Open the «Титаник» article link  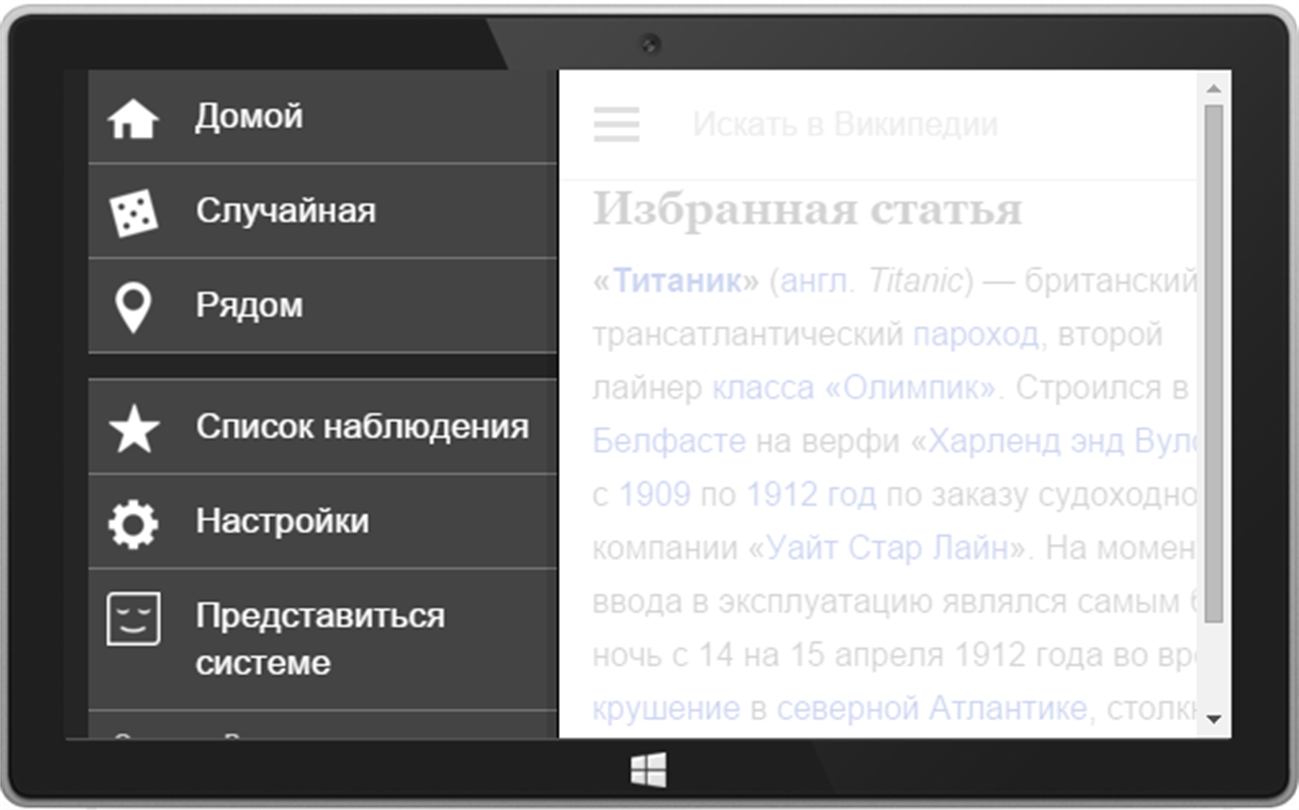pos(676,281)
